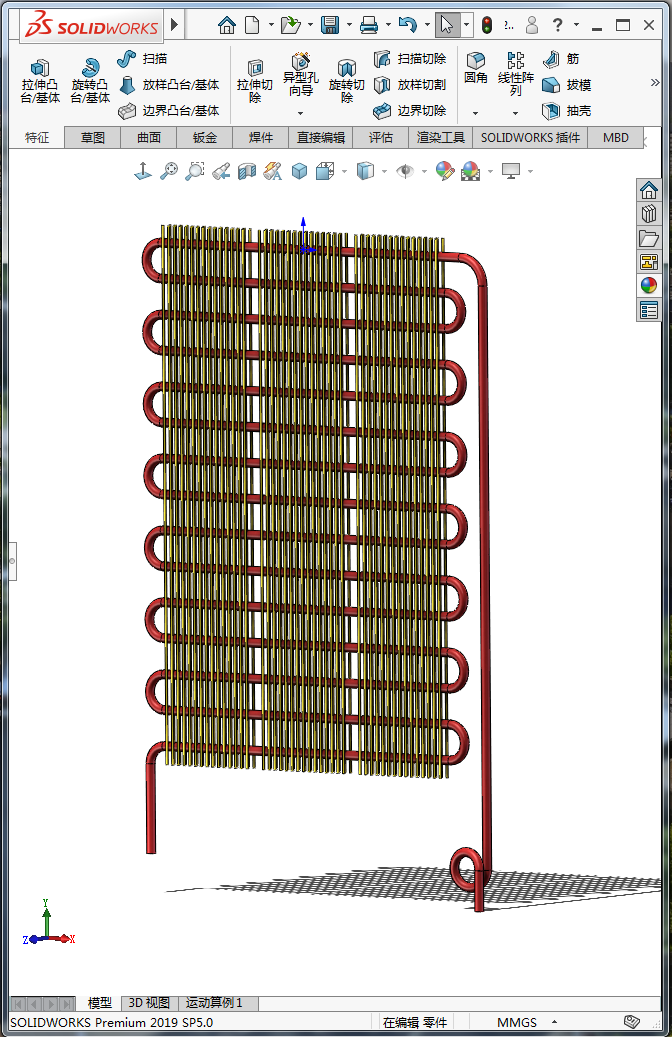Open SOLIDWORKS Resources home in task pane
Viewport: 672px width, 1037px height.
tap(649, 190)
